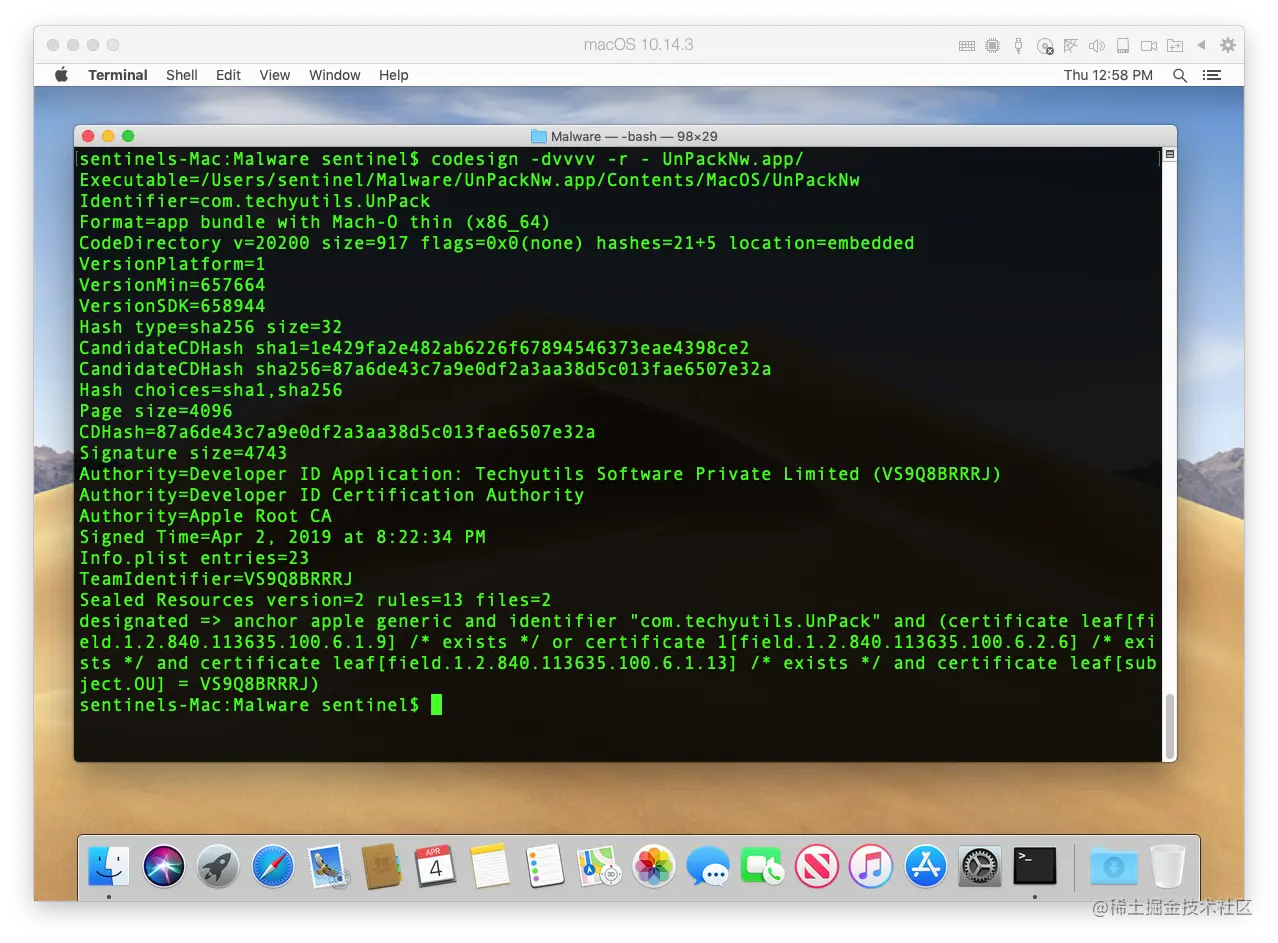This screenshot has height=943, width=1278.
Task: Click Terminal icon in the Dock
Action: pos(1035,866)
